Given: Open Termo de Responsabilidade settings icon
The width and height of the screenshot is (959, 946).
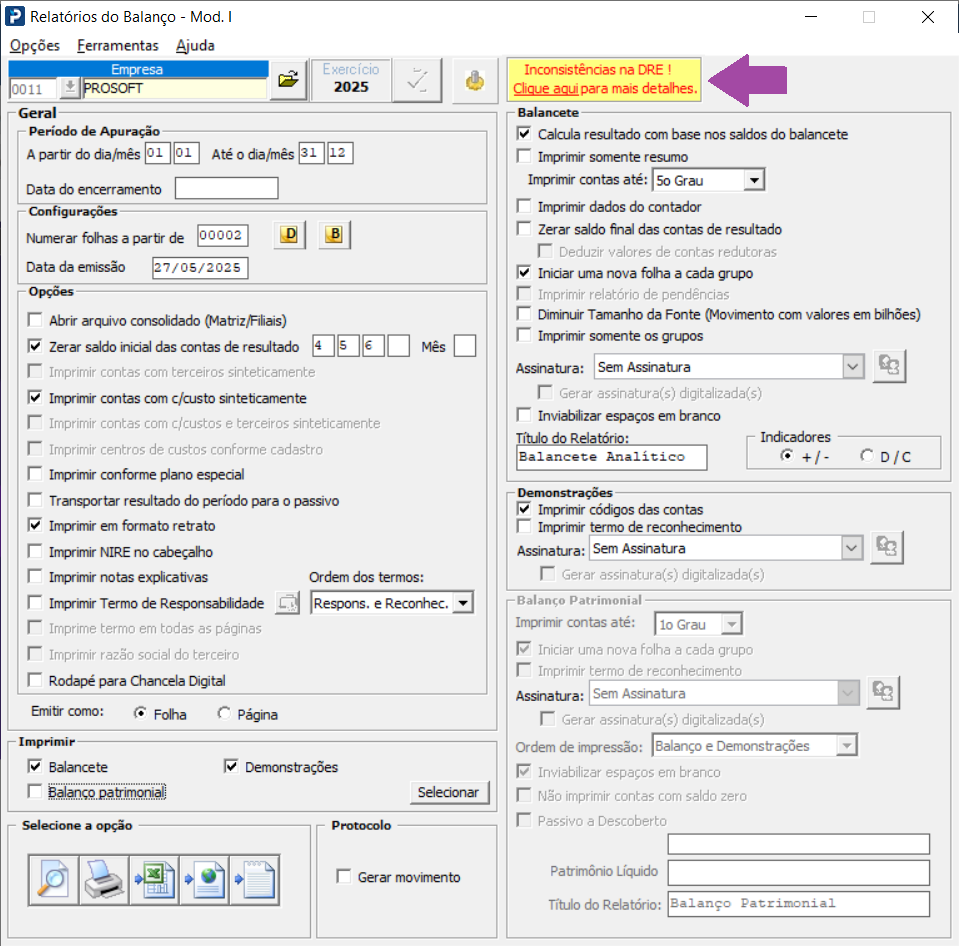Looking at the screenshot, I should pyautogui.click(x=287, y=603).
